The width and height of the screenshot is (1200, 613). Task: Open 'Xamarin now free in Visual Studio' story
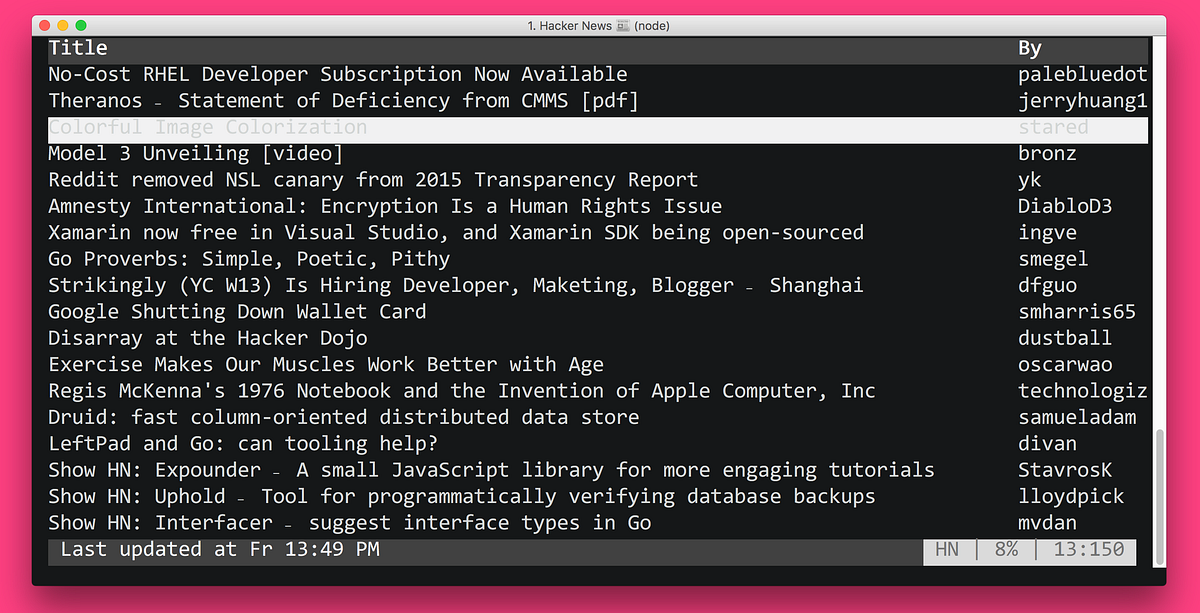[x=456, y=232]
